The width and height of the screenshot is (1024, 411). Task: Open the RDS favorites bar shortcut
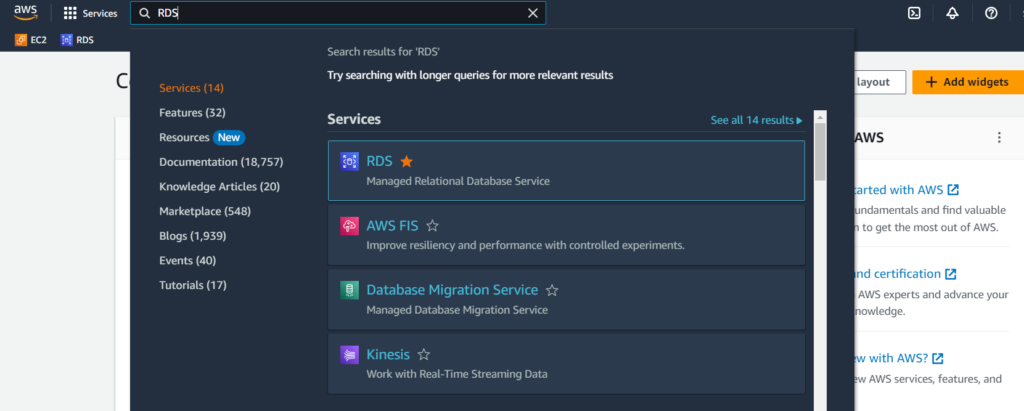pos(77,40)
